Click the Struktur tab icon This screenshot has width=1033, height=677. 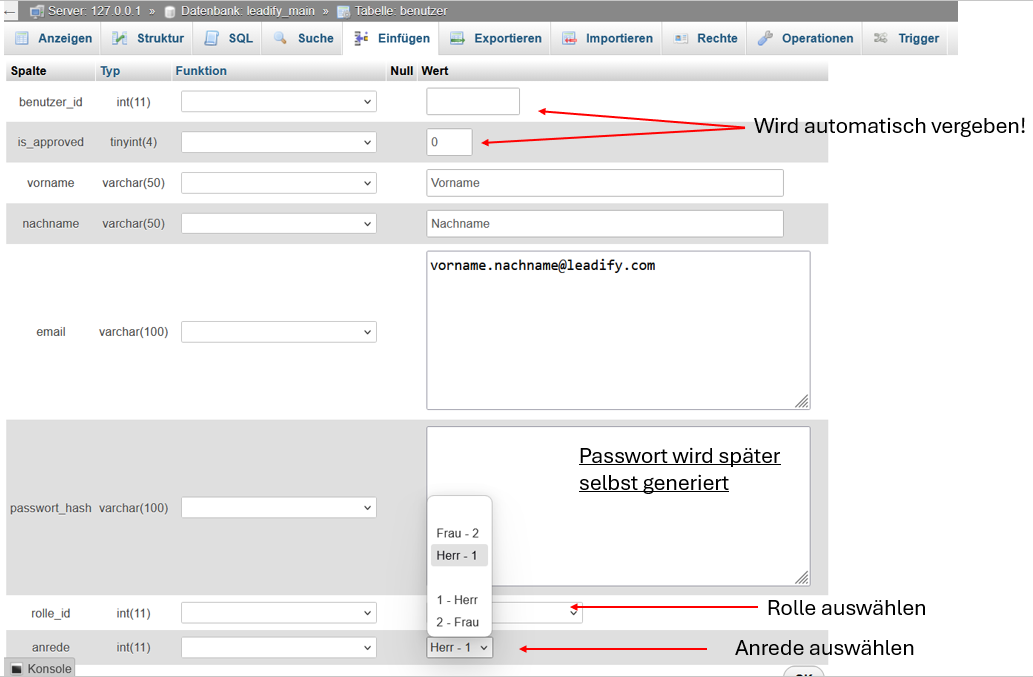120,38
